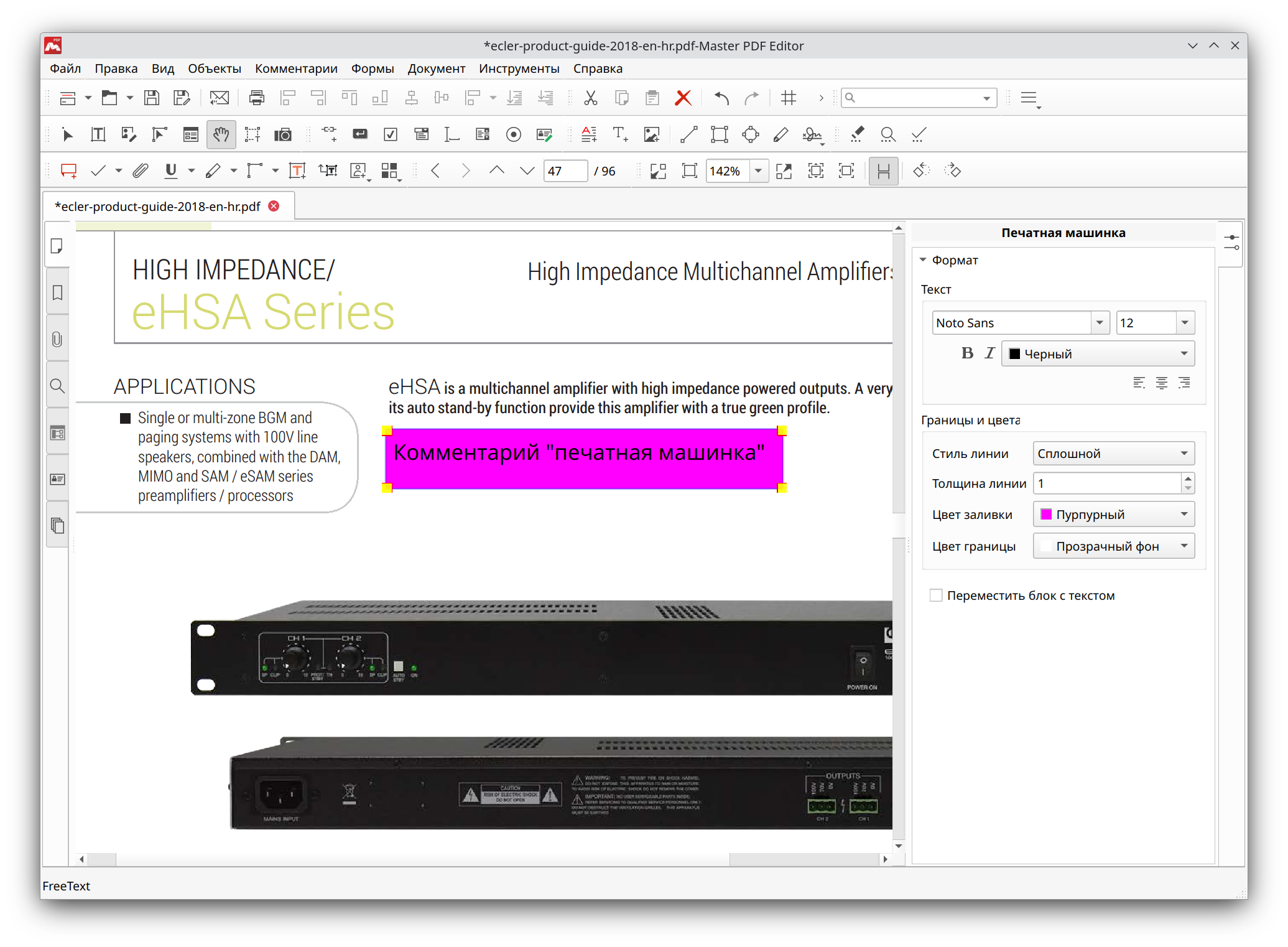Open the search side panel
This screenshot has width=1288, height=947.
(57, 386)
